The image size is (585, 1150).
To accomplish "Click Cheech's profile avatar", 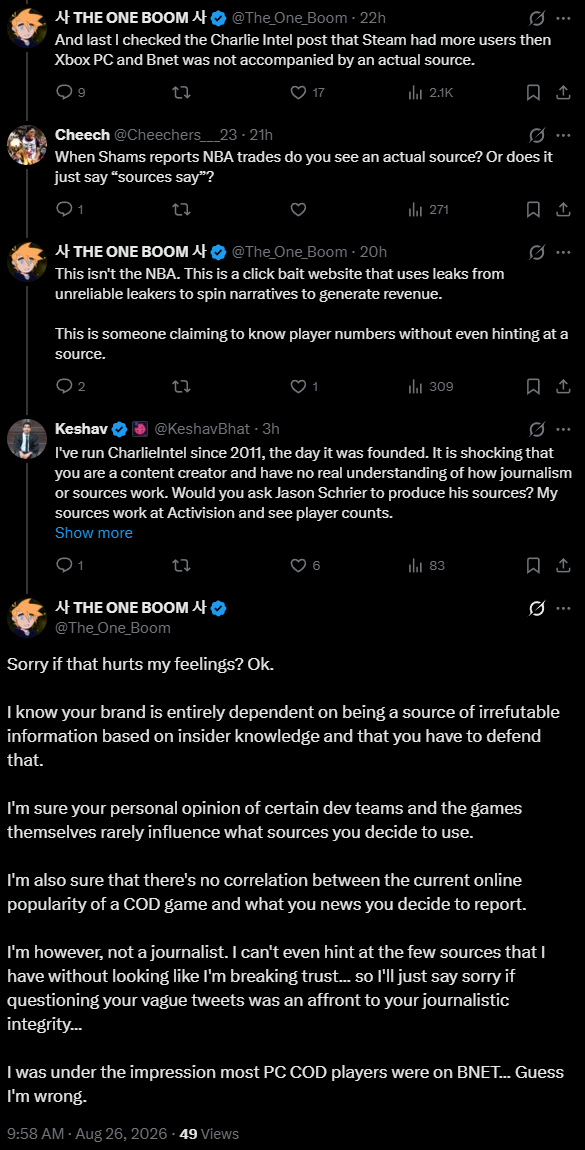I will pyautogui.click(x=27, y=146).
